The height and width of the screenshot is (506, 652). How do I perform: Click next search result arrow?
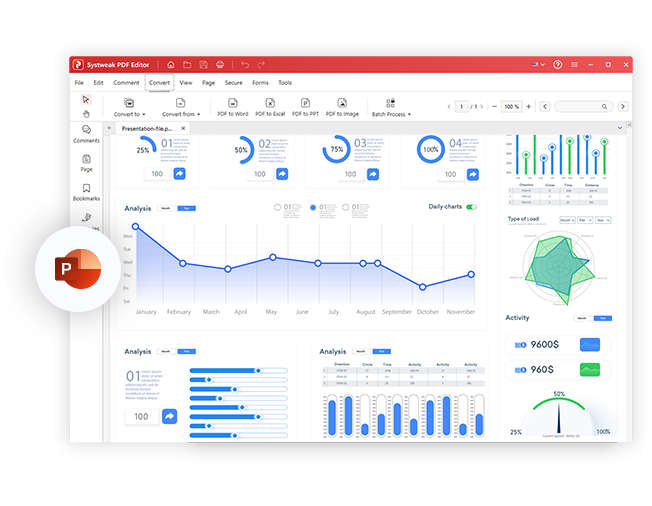(x=622, y=106)
